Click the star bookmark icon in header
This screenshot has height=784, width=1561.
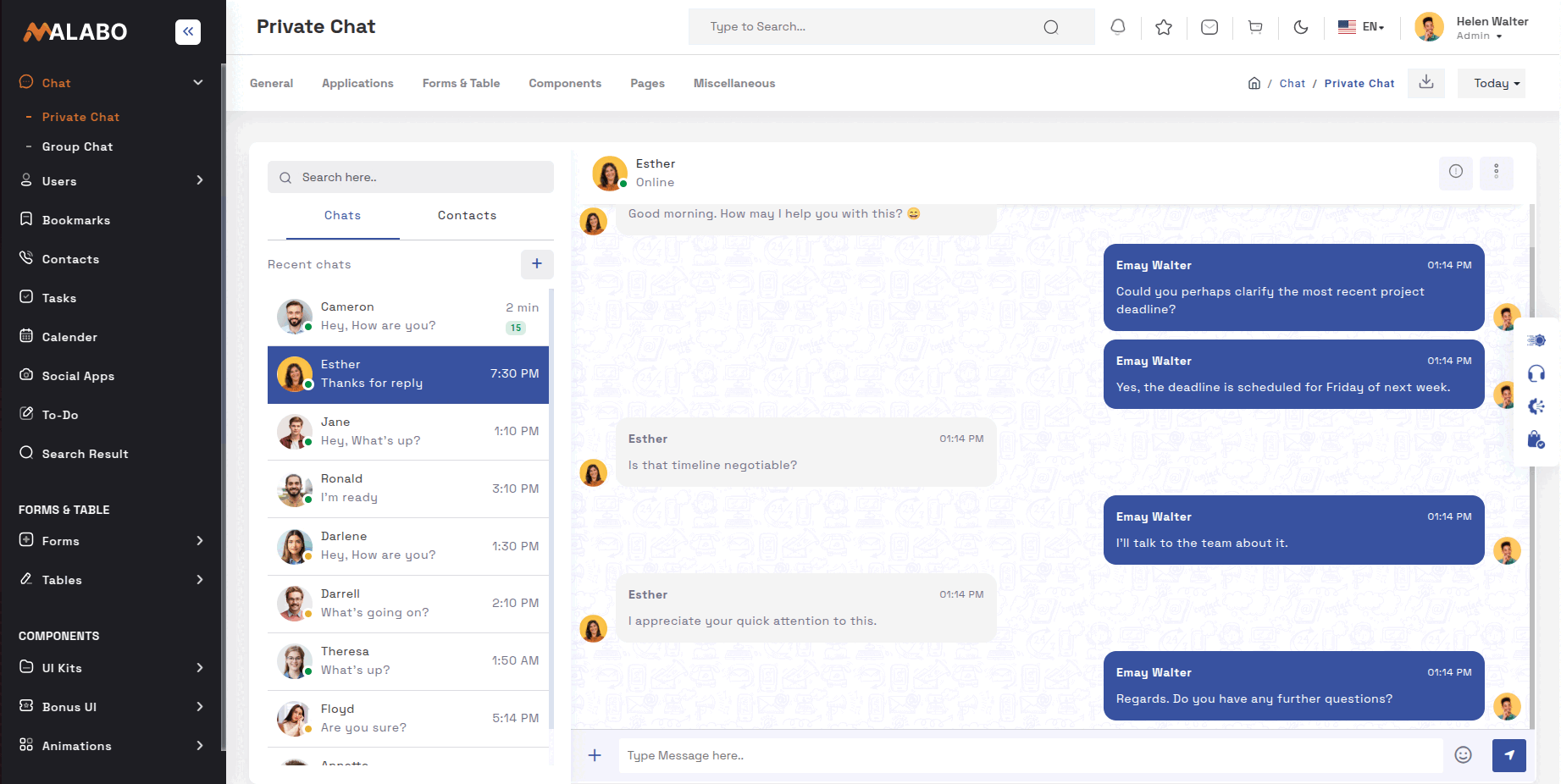pos(1164,27)
